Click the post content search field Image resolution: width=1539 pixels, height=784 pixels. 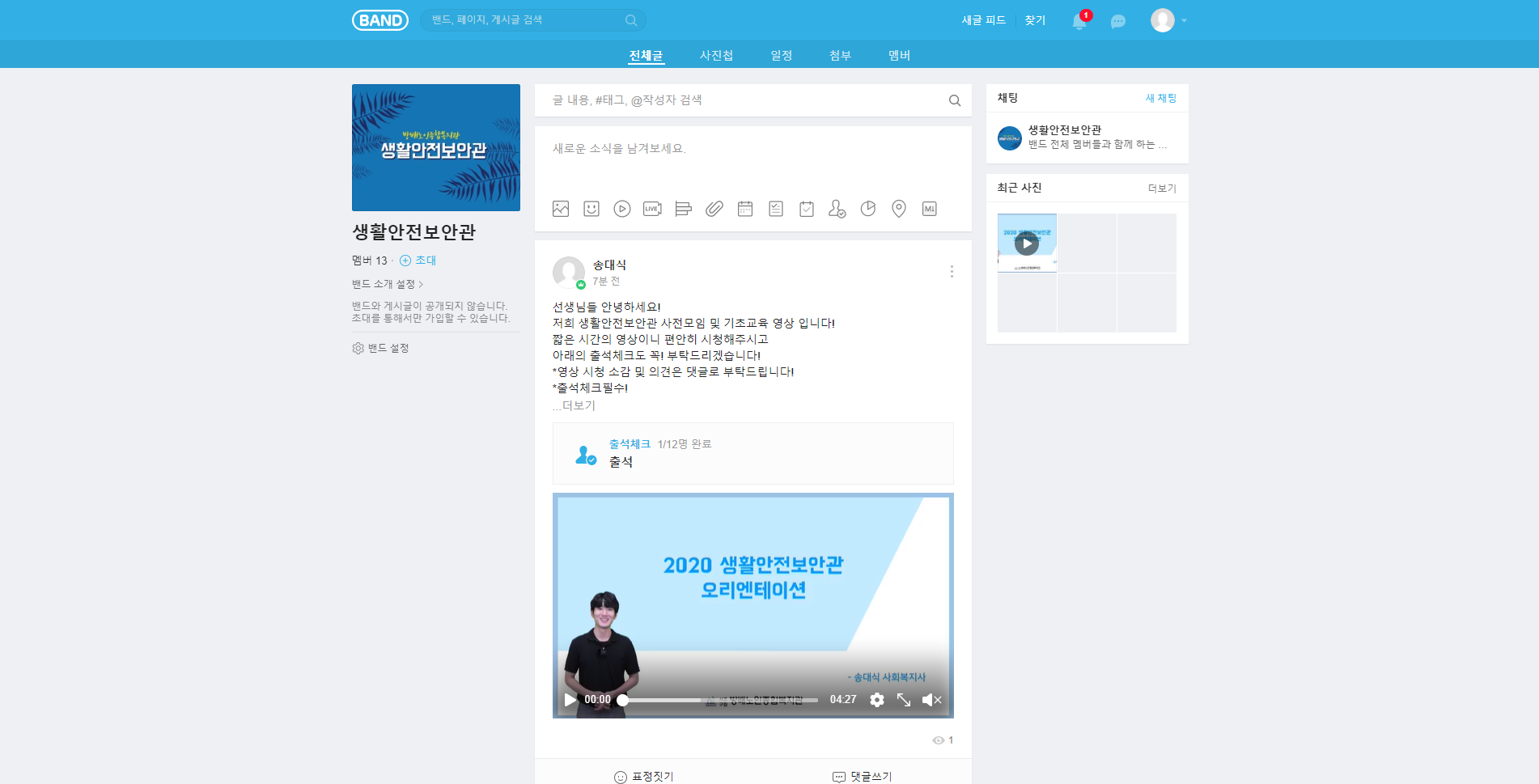pyautogui.click(x=753, y=100)
